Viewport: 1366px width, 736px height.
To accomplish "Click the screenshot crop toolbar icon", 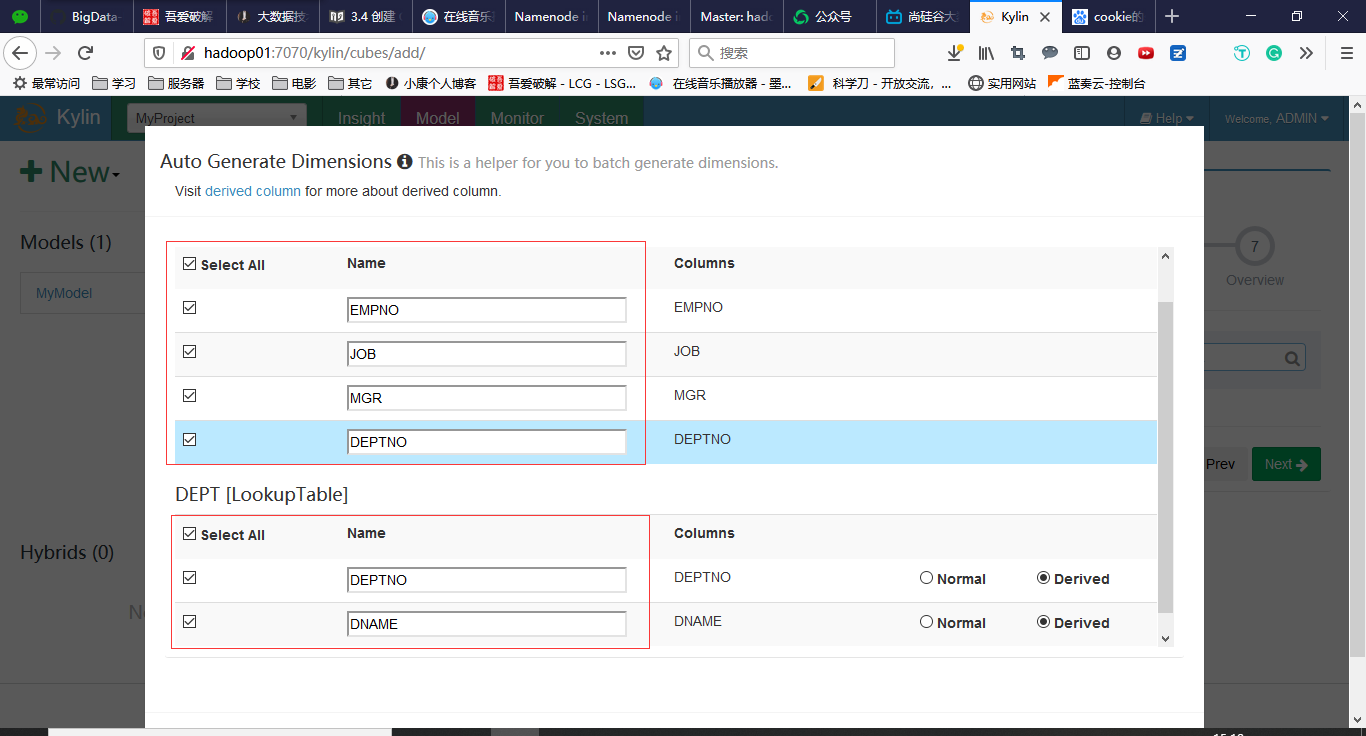I will (x=1018, y=53).
